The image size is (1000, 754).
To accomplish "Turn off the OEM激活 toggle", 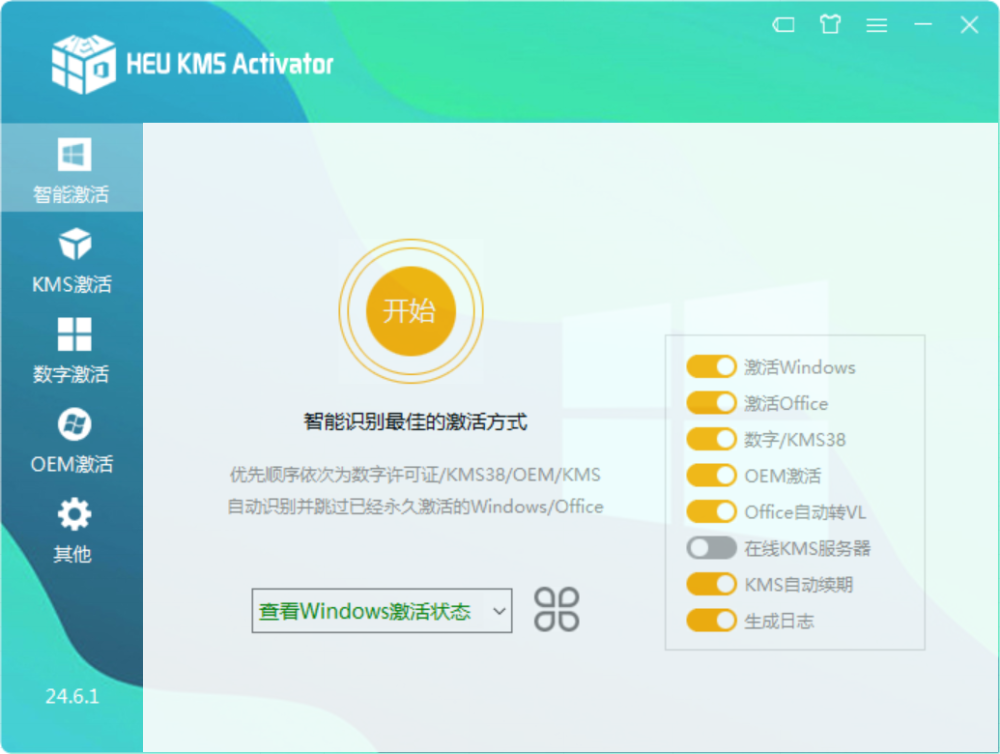I will point(712,475).
